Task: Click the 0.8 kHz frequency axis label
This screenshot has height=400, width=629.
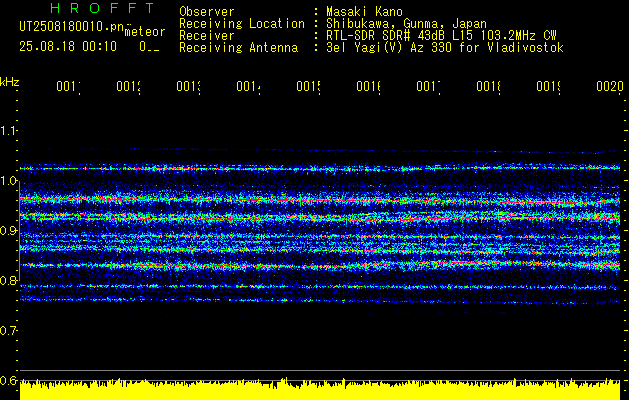Action: pos(8,280)
